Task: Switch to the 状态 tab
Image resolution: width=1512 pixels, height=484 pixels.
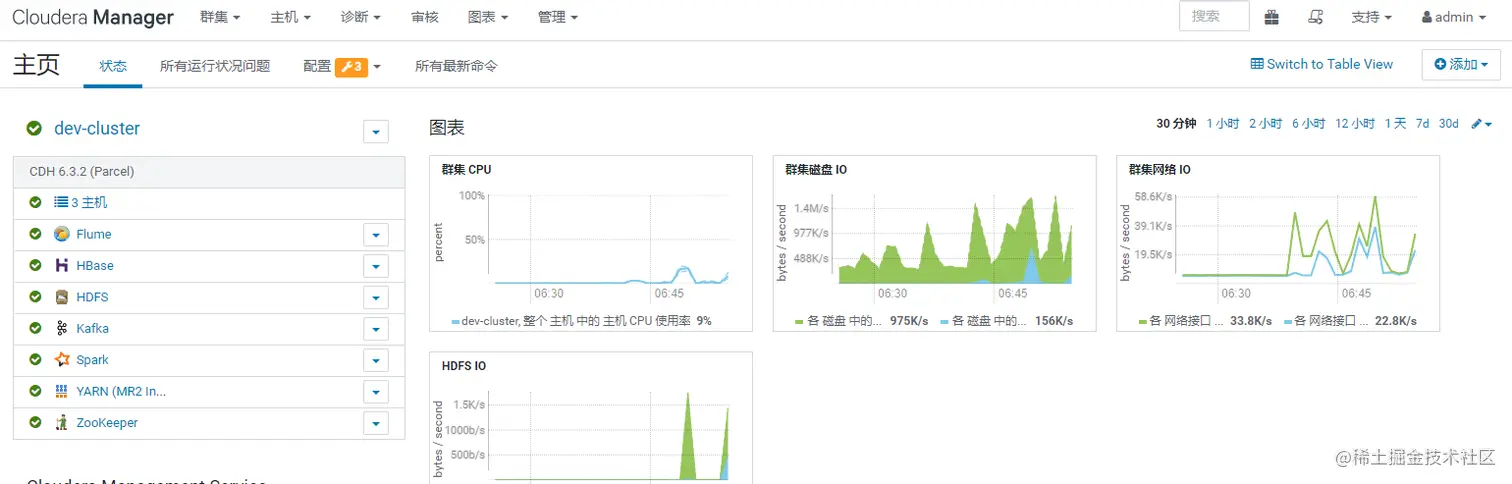Action: 113,66
